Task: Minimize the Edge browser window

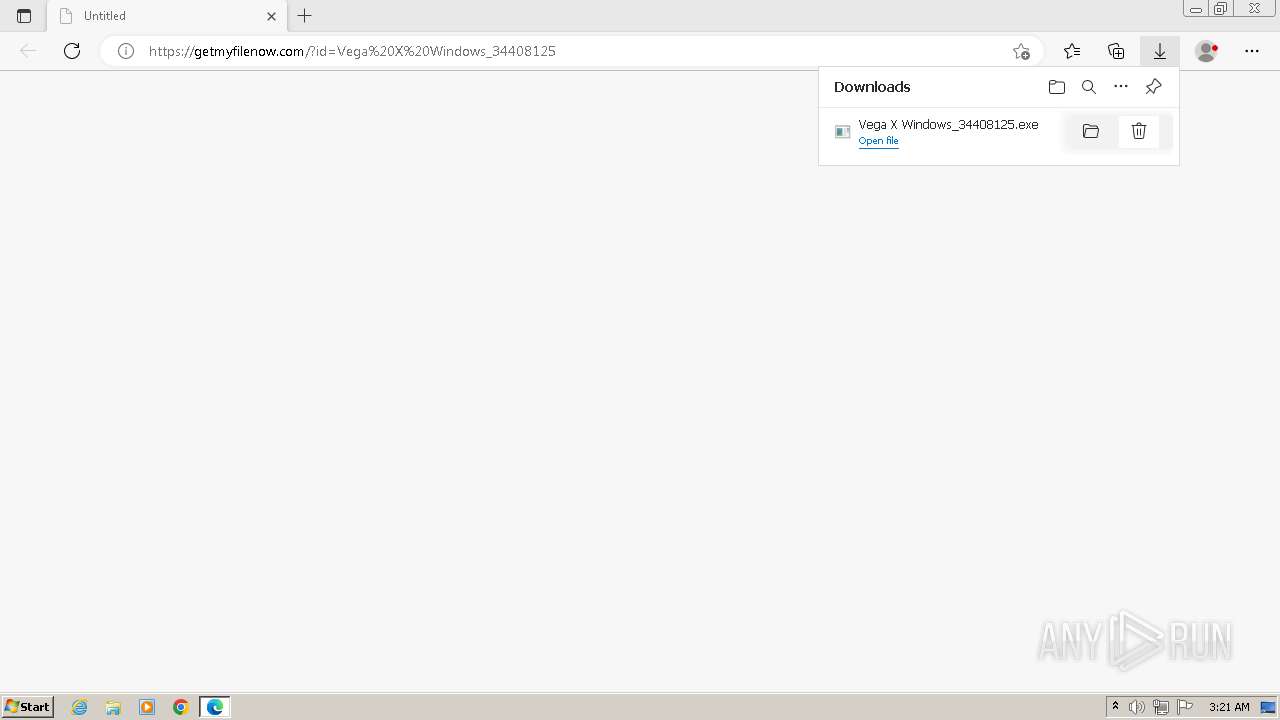Action: click(x=1196, y=9)
